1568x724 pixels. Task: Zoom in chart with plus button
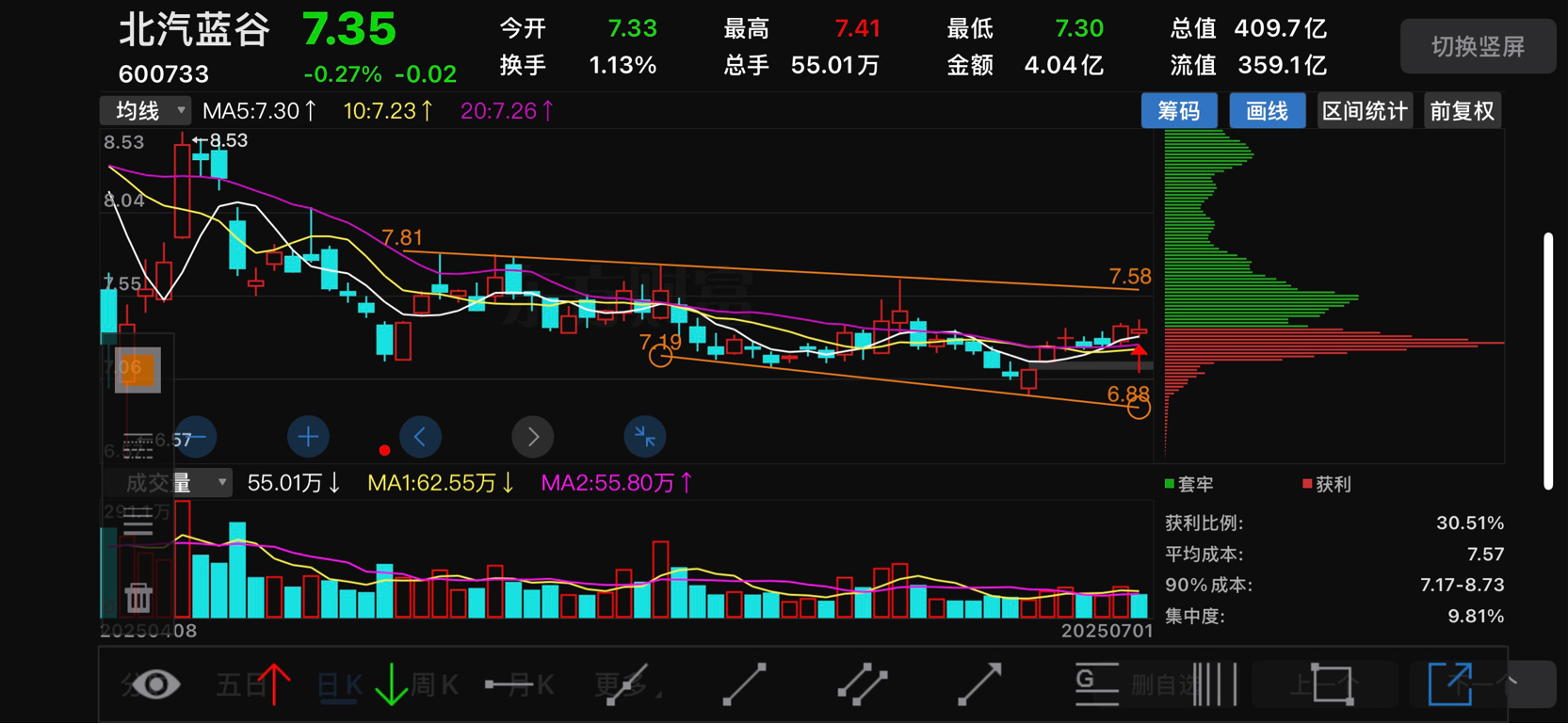pos(308,437)
